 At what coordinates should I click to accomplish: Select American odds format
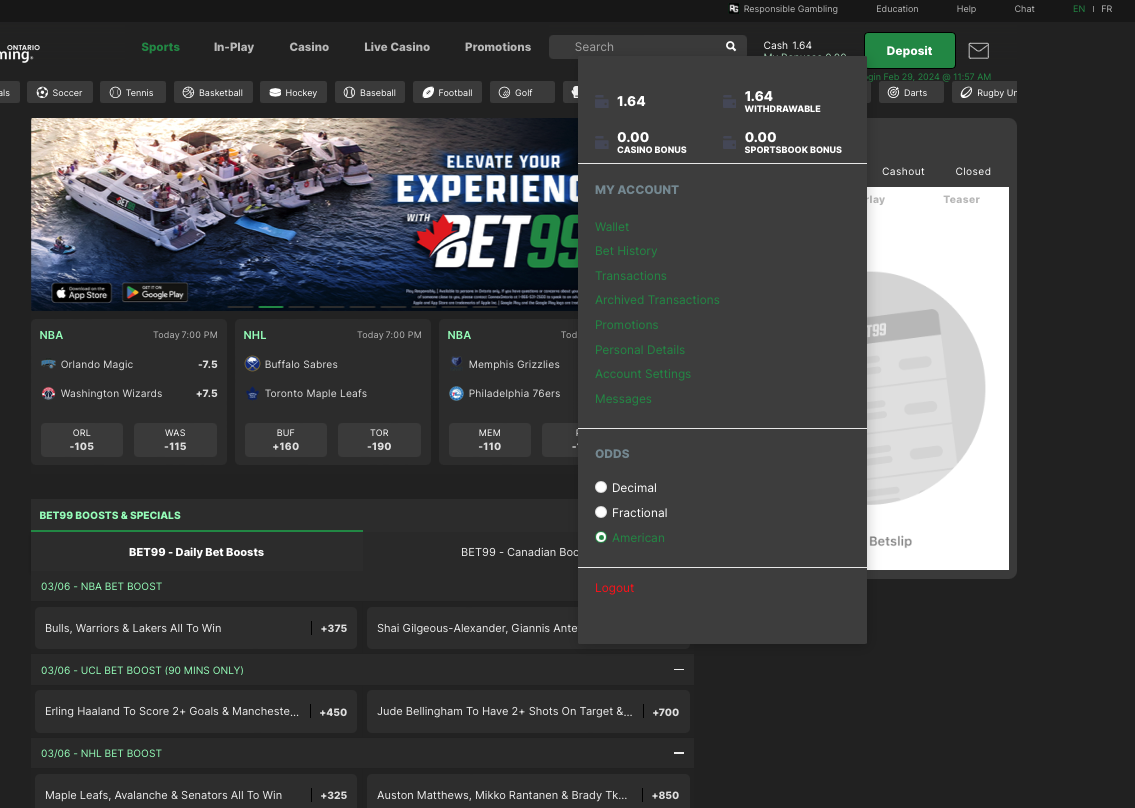[601, 538]
